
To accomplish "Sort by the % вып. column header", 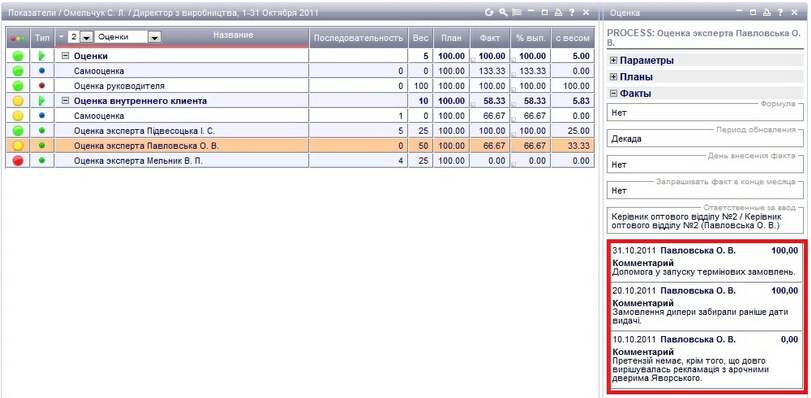I will click(x=530, y=38).
